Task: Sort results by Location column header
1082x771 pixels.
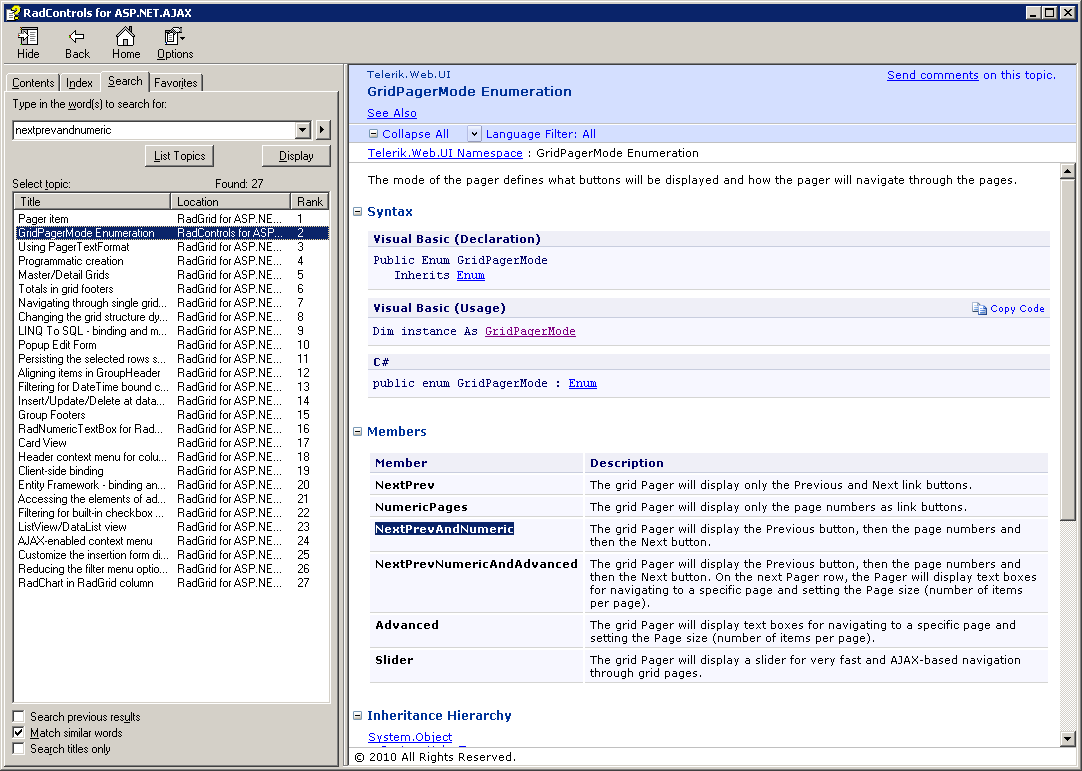Action: (x=230, y=202)
